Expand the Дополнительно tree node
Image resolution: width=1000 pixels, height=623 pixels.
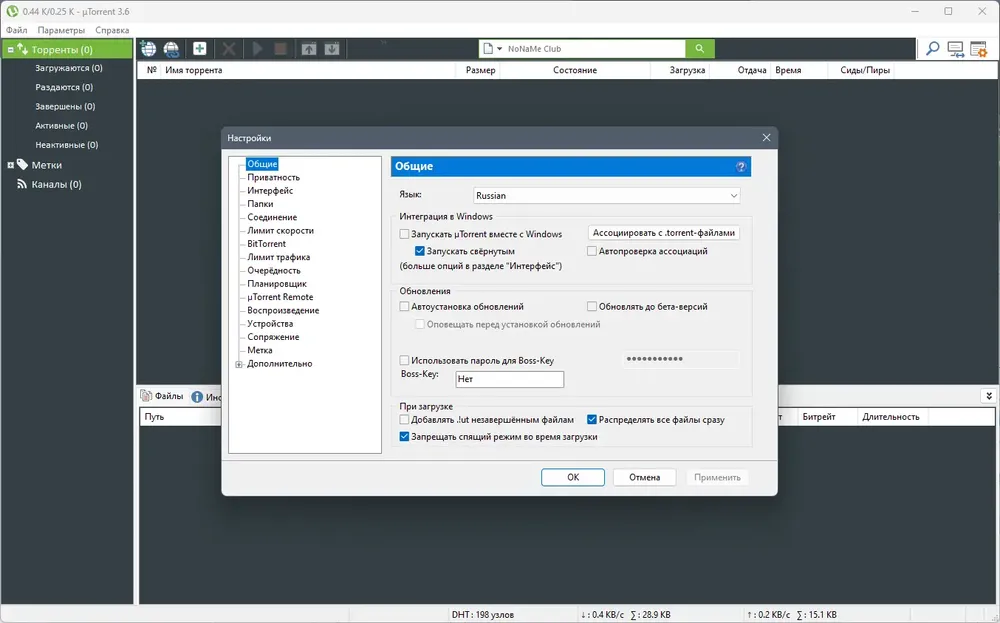click(x=239, y=364)
